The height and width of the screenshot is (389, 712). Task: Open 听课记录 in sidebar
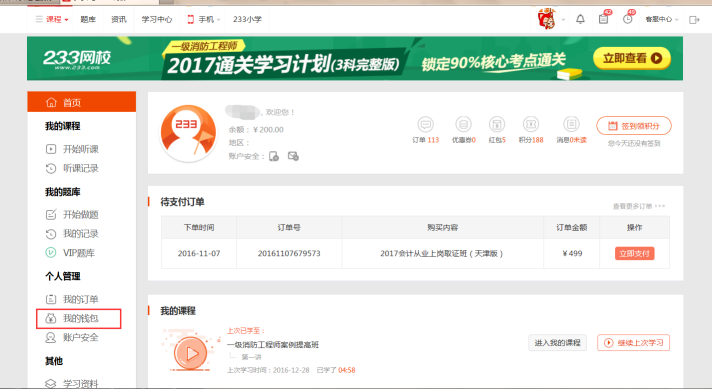80,168
